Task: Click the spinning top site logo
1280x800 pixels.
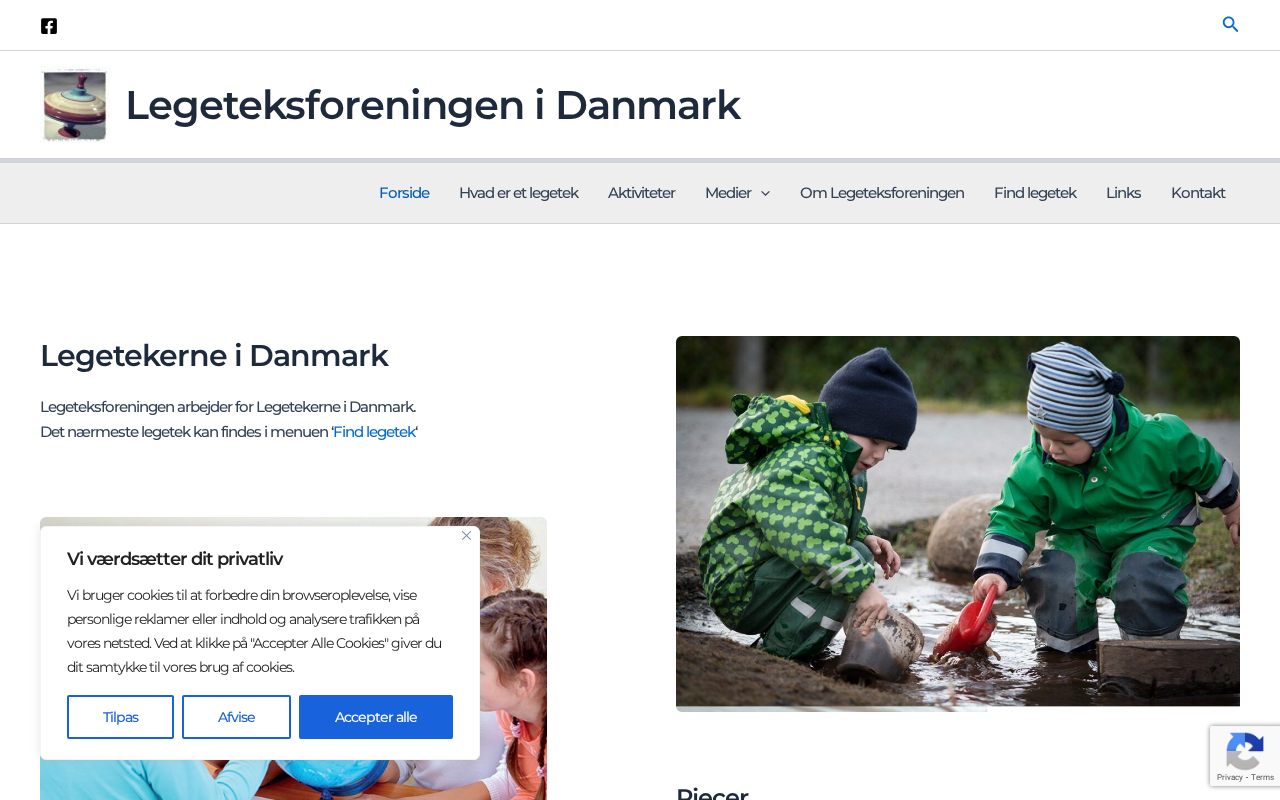Action: 74,105
